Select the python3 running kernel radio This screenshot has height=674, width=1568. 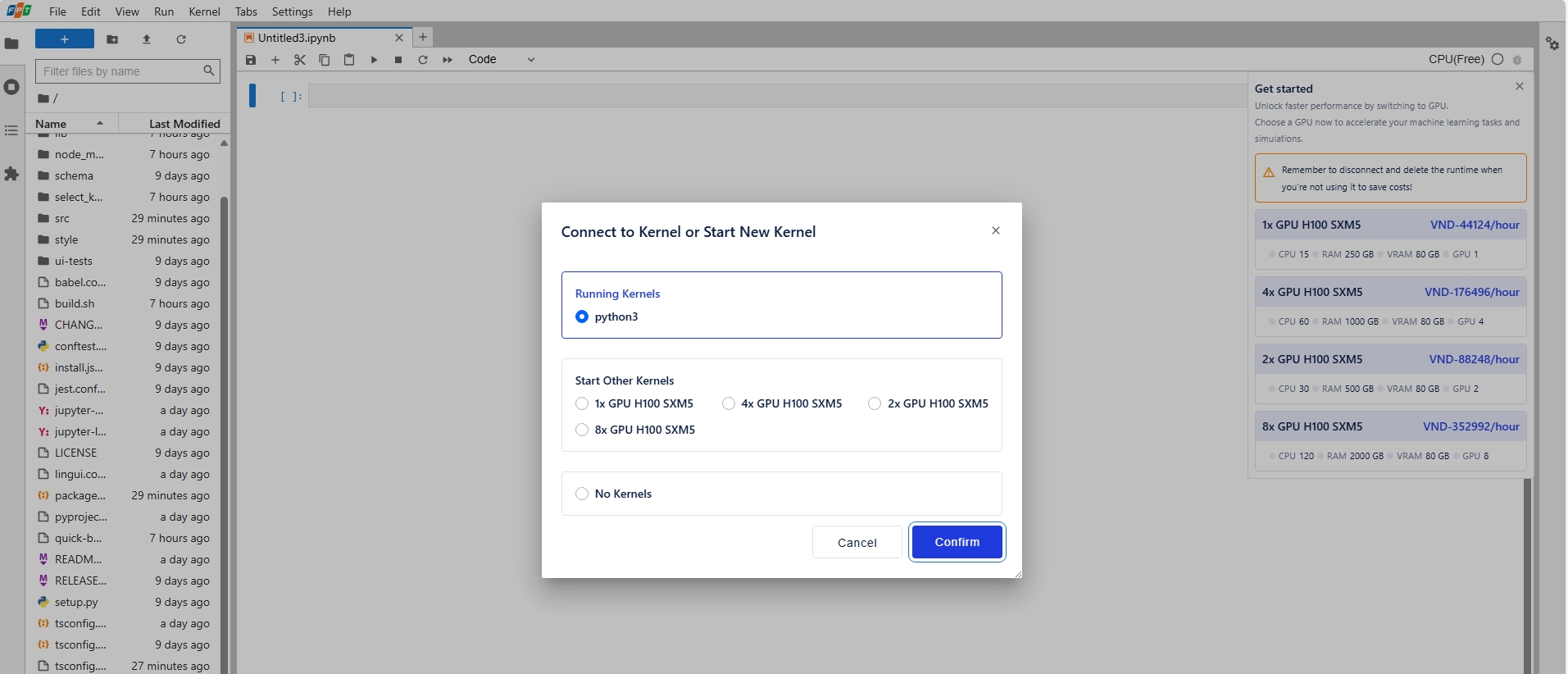pos(582,317)
